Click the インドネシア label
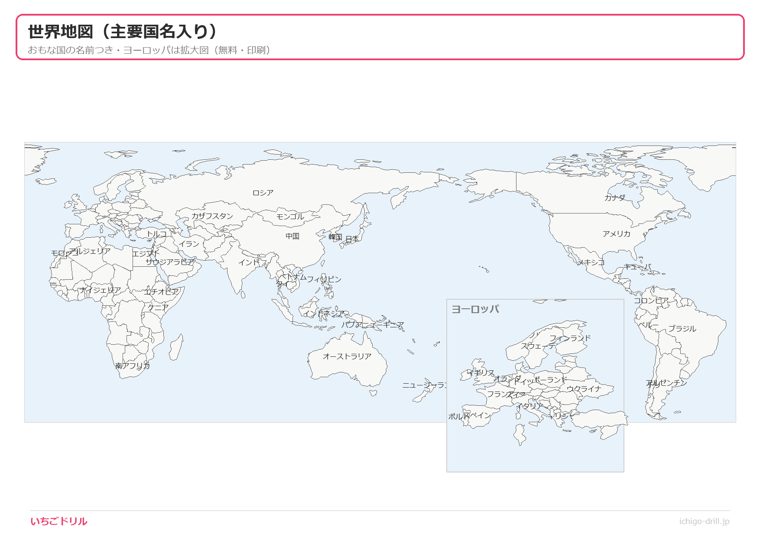 pos(324,314)
